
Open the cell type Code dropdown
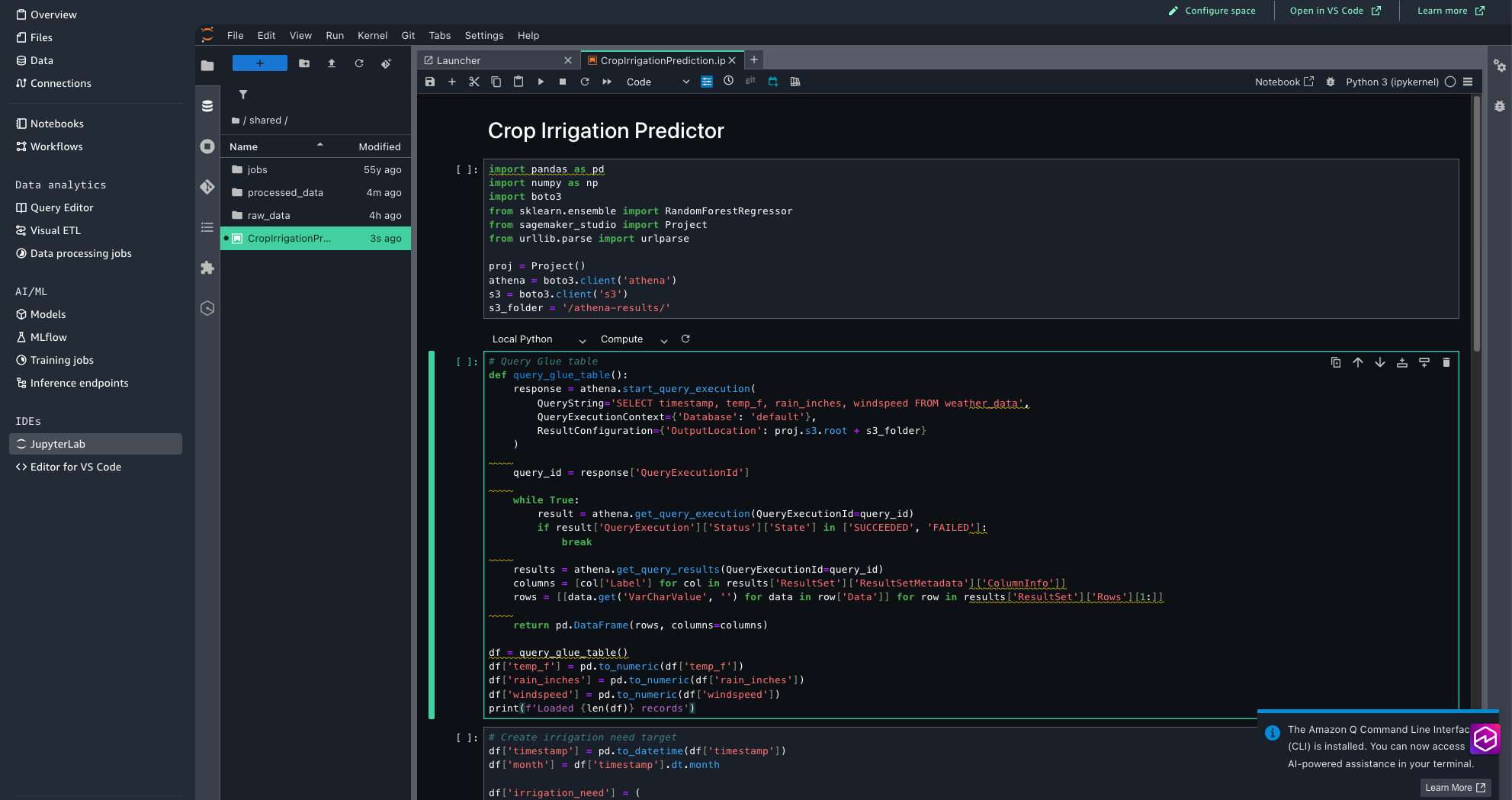click(x=656, y=82)
